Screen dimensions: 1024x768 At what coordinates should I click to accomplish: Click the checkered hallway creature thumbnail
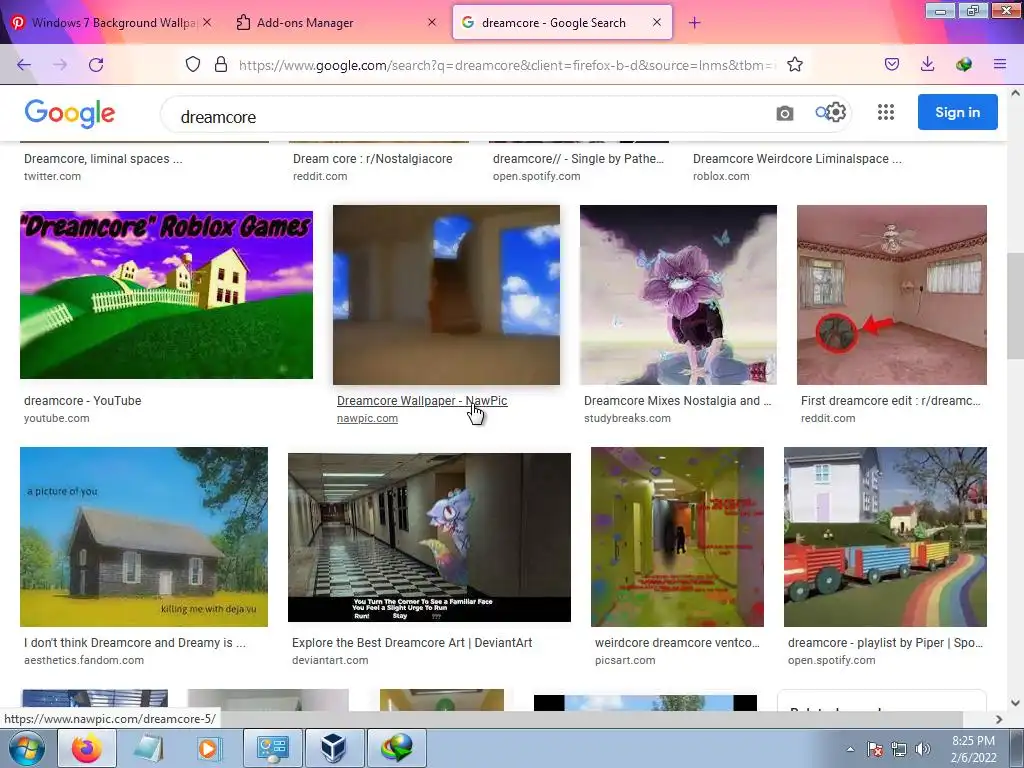tap(429, 537)
